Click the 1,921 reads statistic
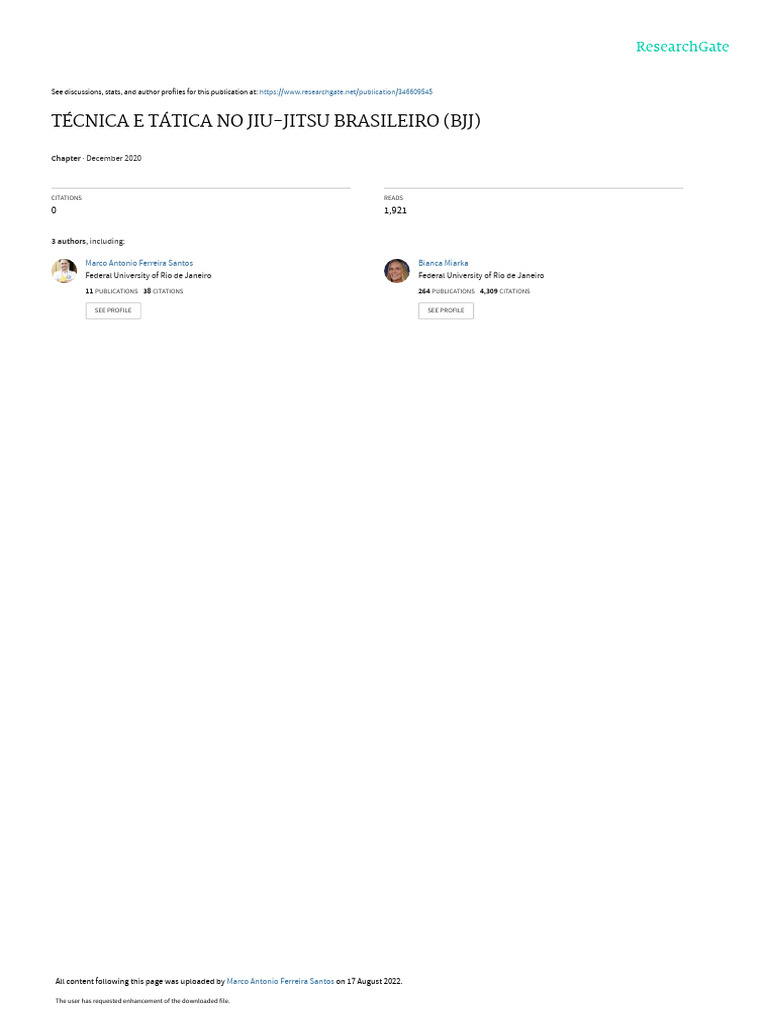The height and width of the screenshot is (1024, 768). pyautogui.click(x=395, y=210)
